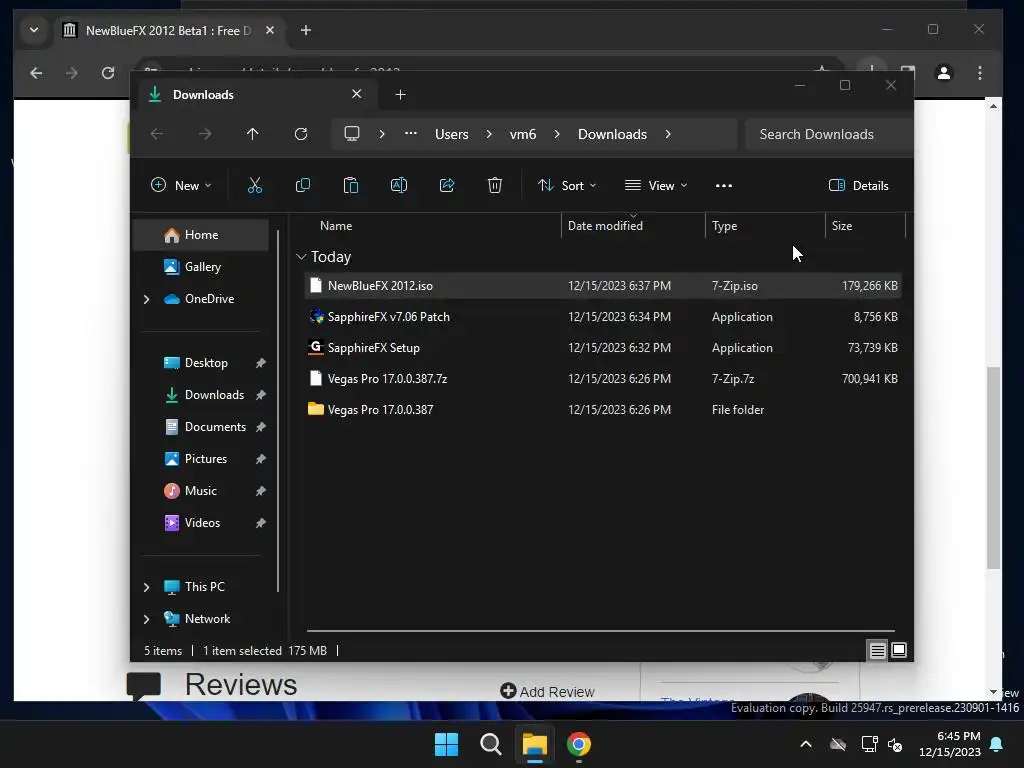Expand chevron after Downloads in address bar
The image size is (1024, 768).
[667, 134]
